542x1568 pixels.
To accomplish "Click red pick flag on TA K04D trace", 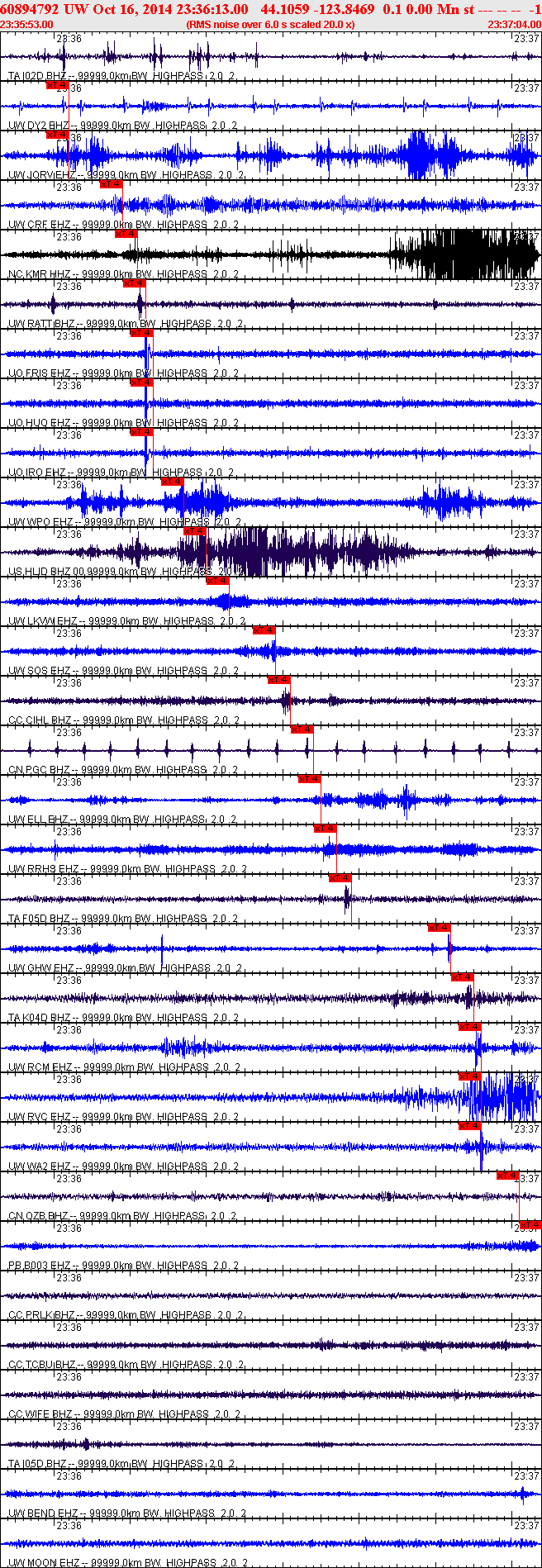I will 463,977.
